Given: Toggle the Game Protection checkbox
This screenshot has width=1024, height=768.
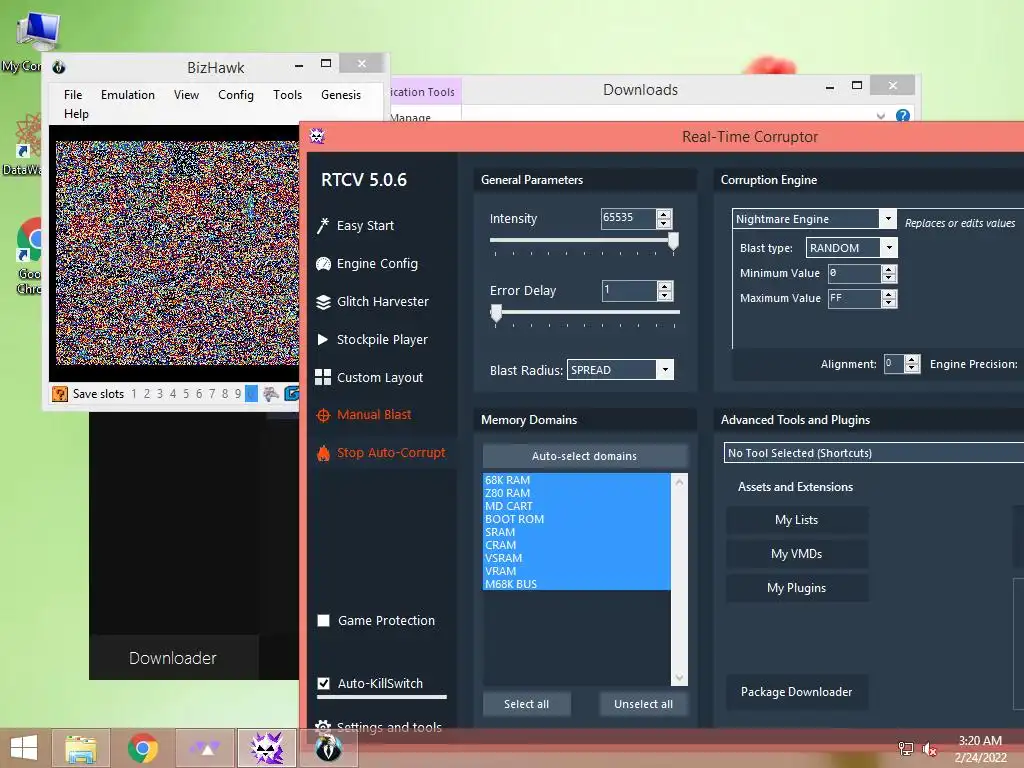Looking at the screenshot, I should pos(323,620).
